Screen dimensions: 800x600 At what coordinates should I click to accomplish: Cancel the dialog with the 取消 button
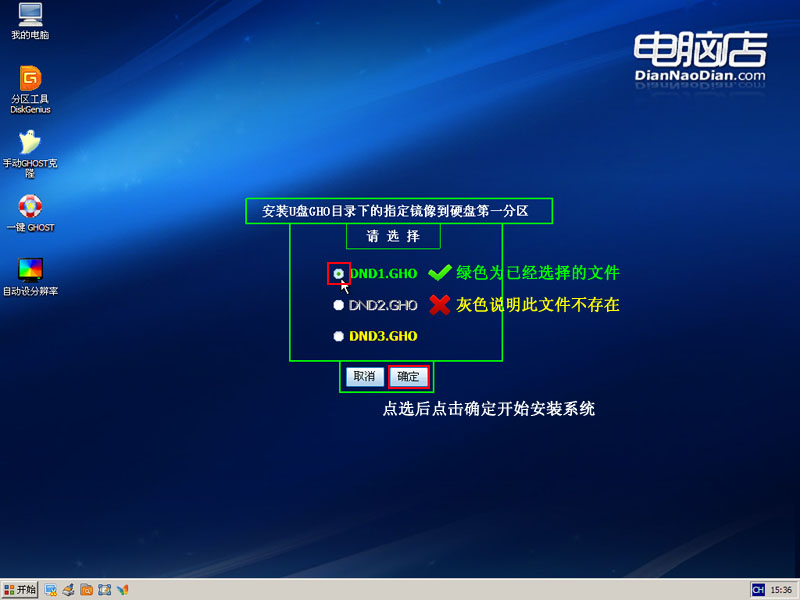(363, 377)
